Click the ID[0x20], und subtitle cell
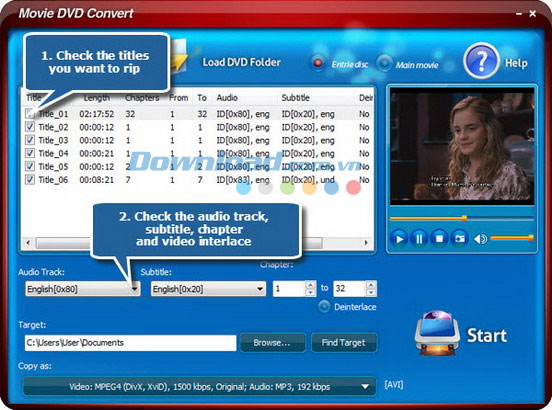The image size is (552, 410). [x=308, y=179]
